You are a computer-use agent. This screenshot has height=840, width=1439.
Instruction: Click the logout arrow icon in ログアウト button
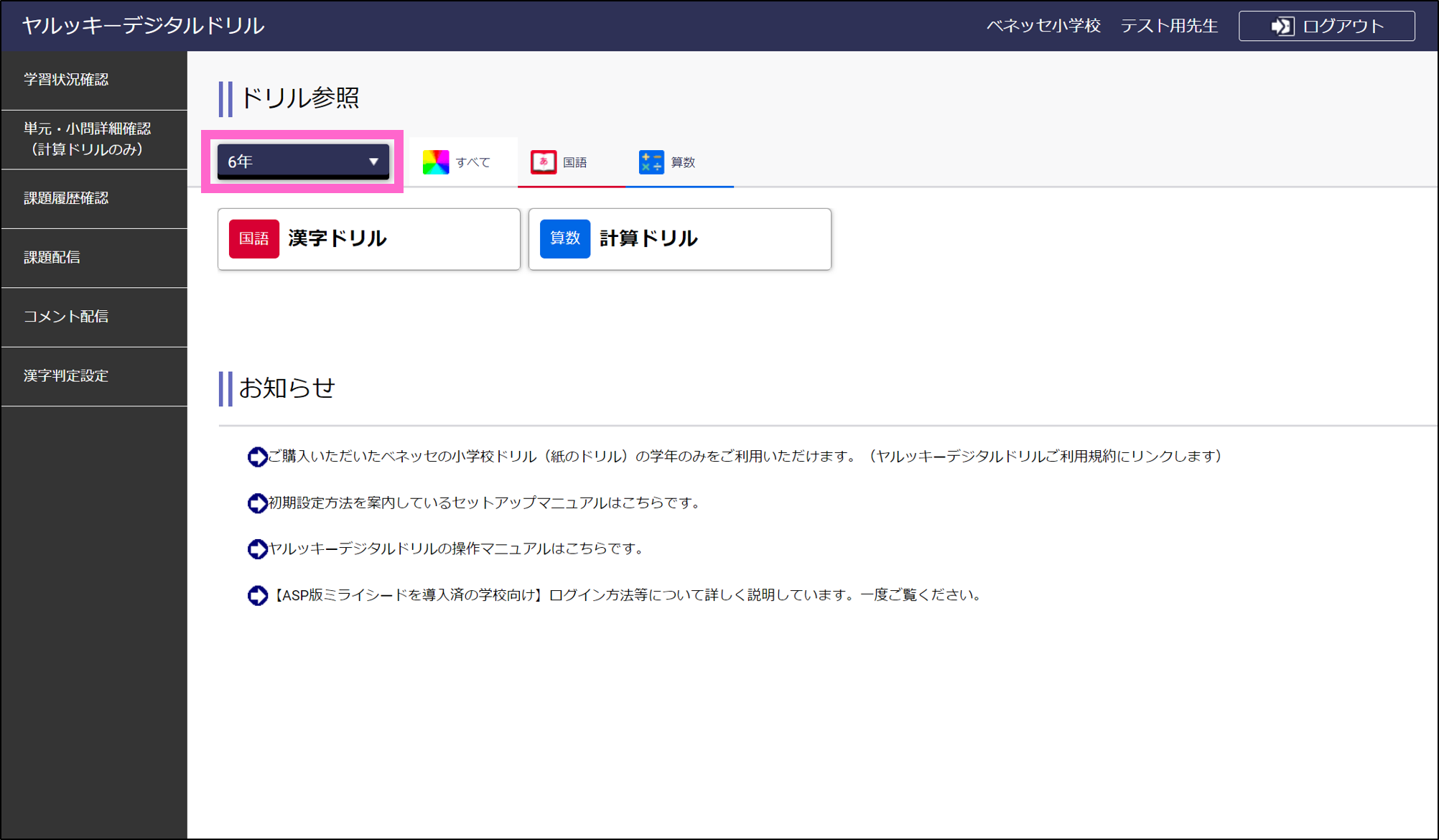pos(1281,25)
